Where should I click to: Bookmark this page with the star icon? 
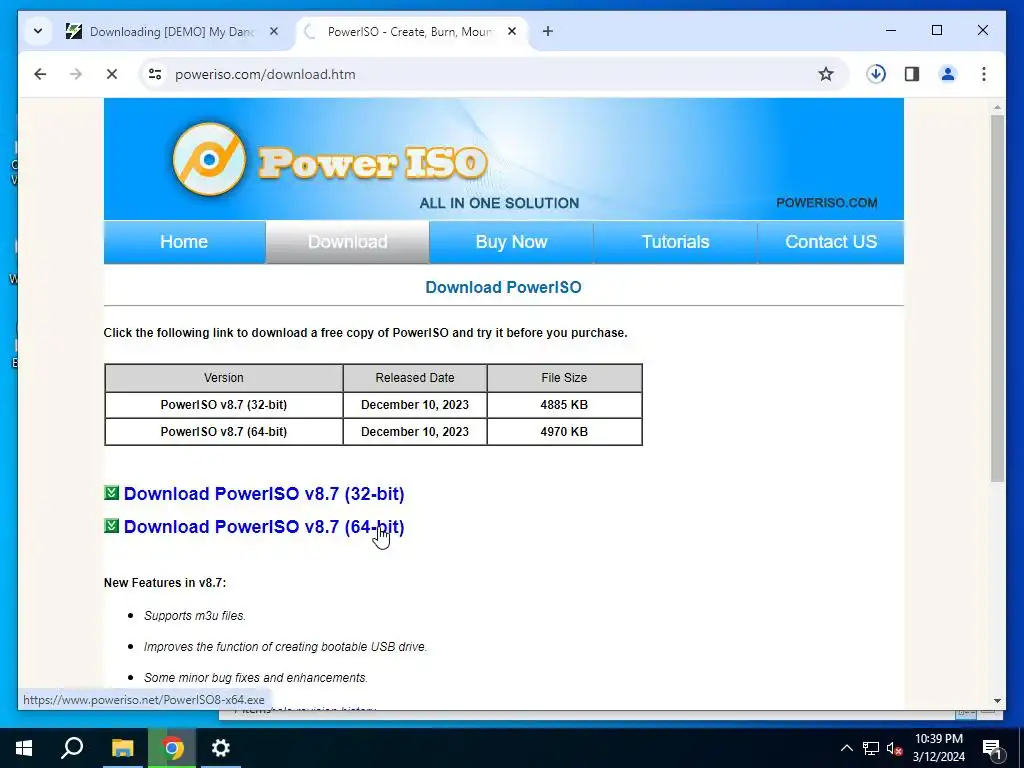click(x=825, y=74)
